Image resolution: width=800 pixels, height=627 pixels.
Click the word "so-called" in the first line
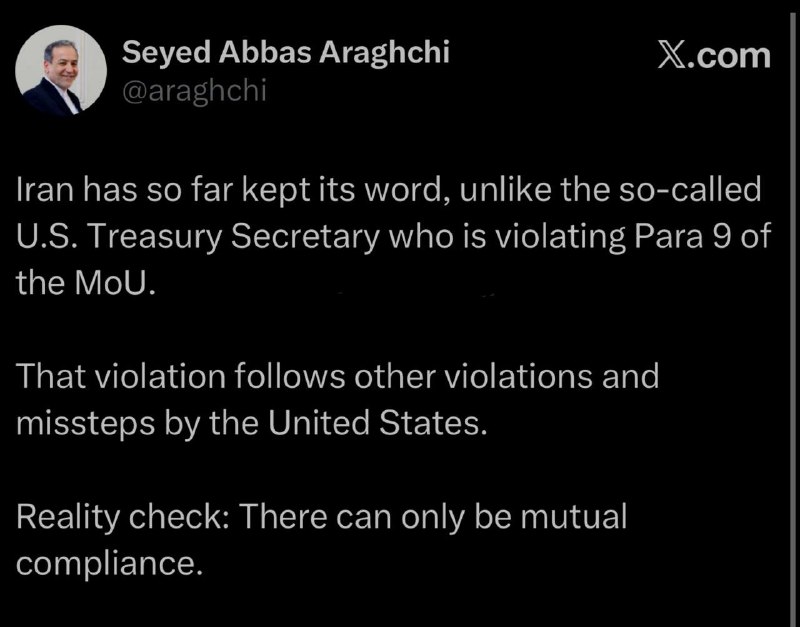pyautogui.click(x=689, y=190)
